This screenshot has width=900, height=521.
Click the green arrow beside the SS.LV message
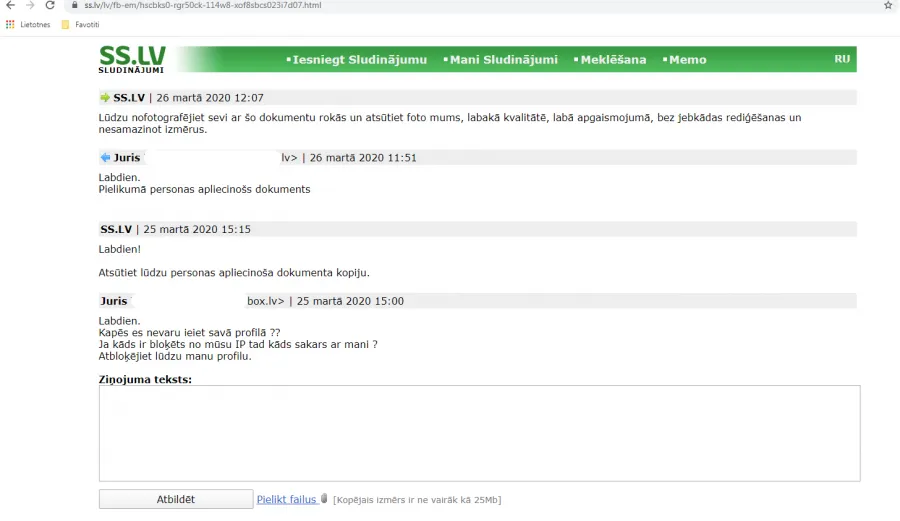pos(104,98)
